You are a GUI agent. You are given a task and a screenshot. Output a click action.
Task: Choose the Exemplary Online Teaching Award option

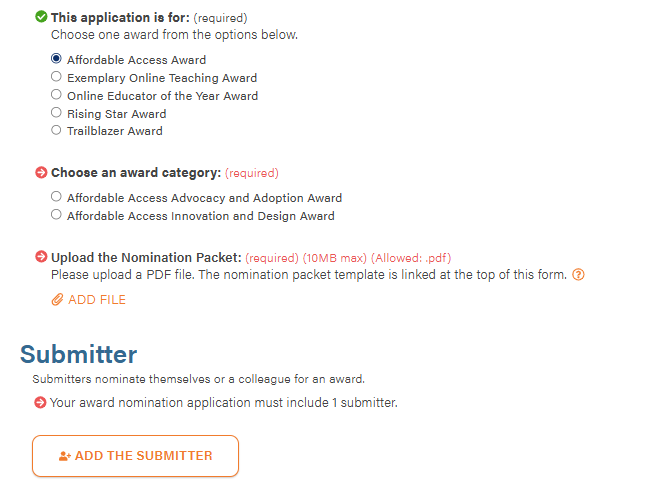[x=57, y=77]
